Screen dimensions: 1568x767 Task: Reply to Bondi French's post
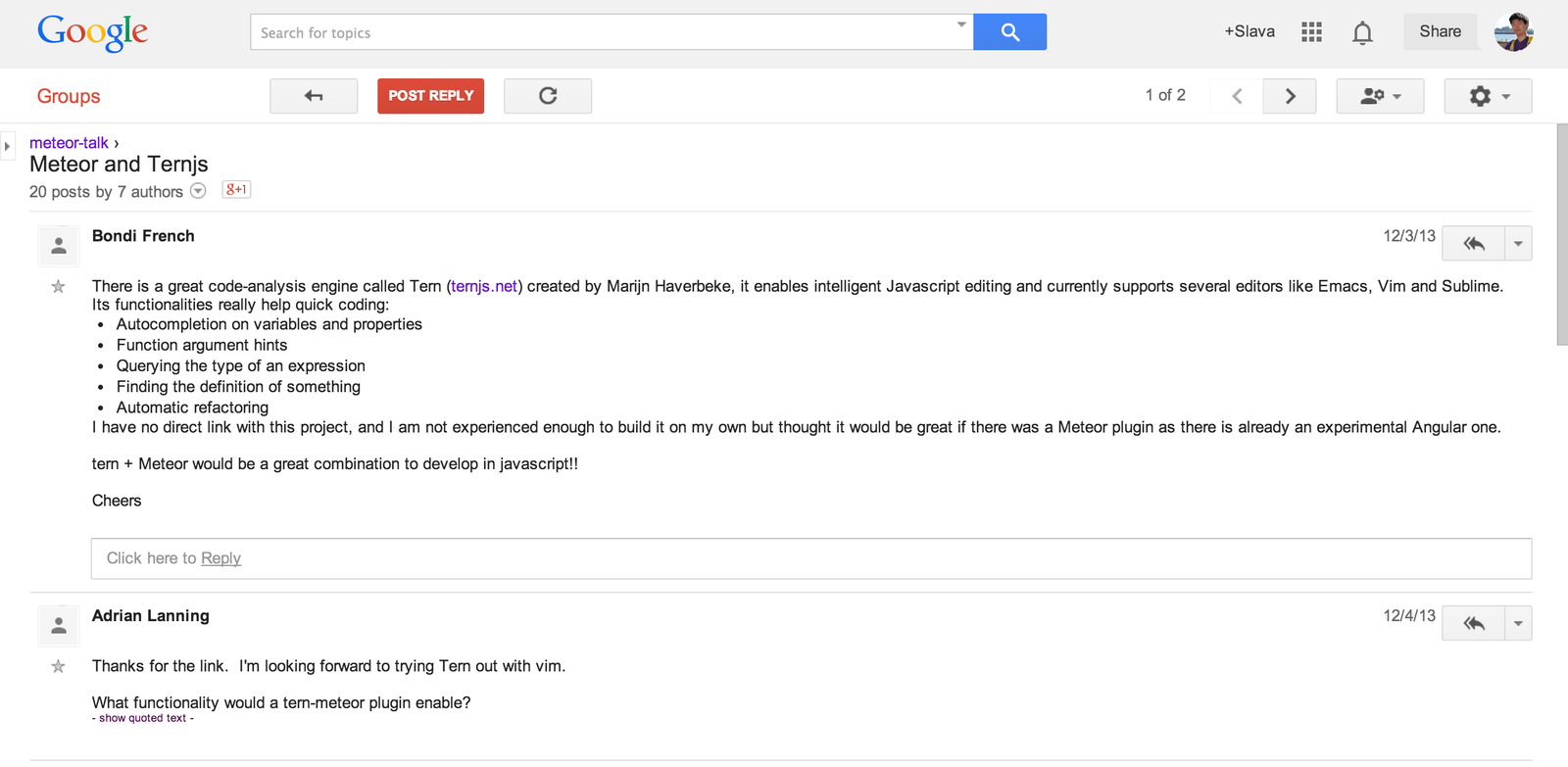pos(1473,244)
